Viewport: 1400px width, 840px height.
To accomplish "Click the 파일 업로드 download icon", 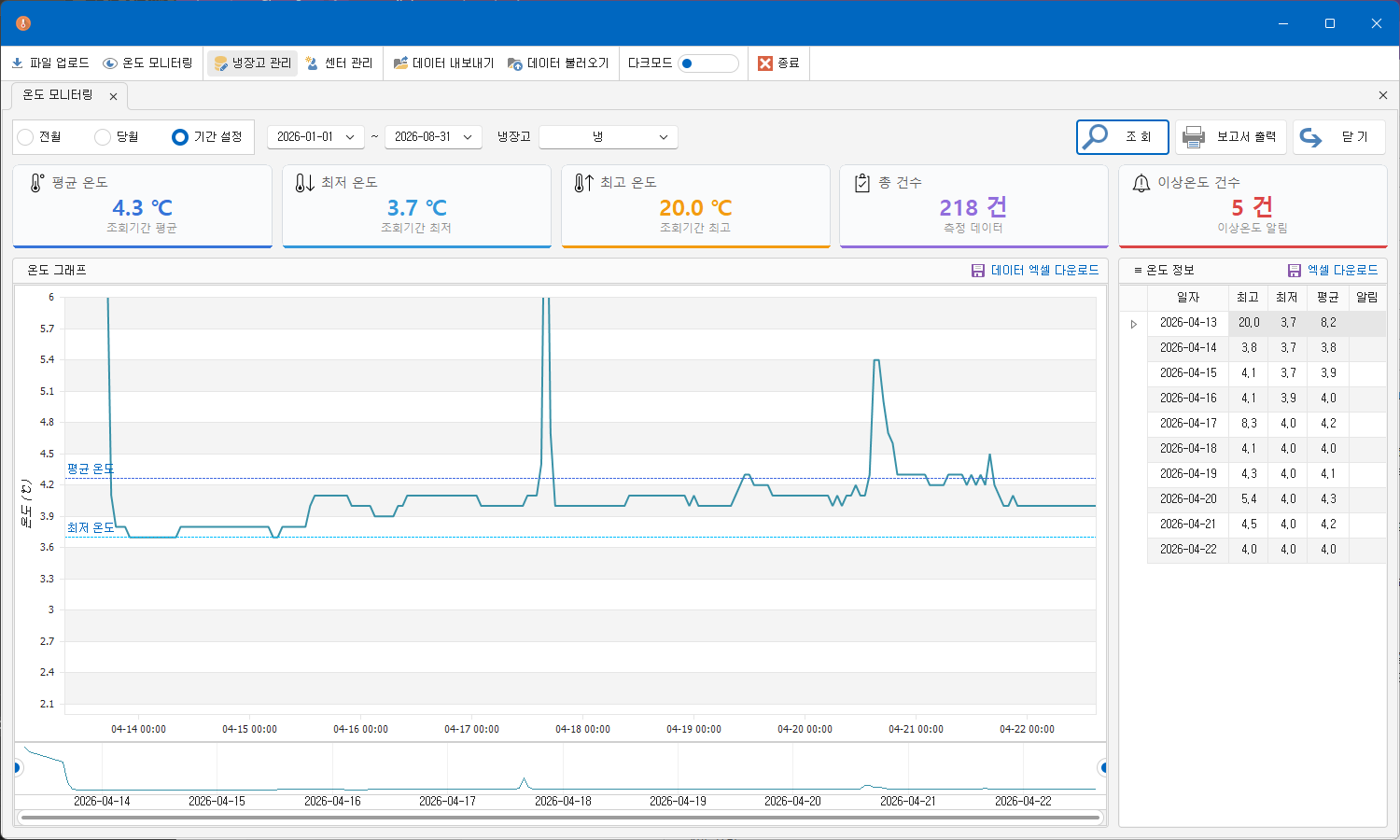I will point(18,63).
